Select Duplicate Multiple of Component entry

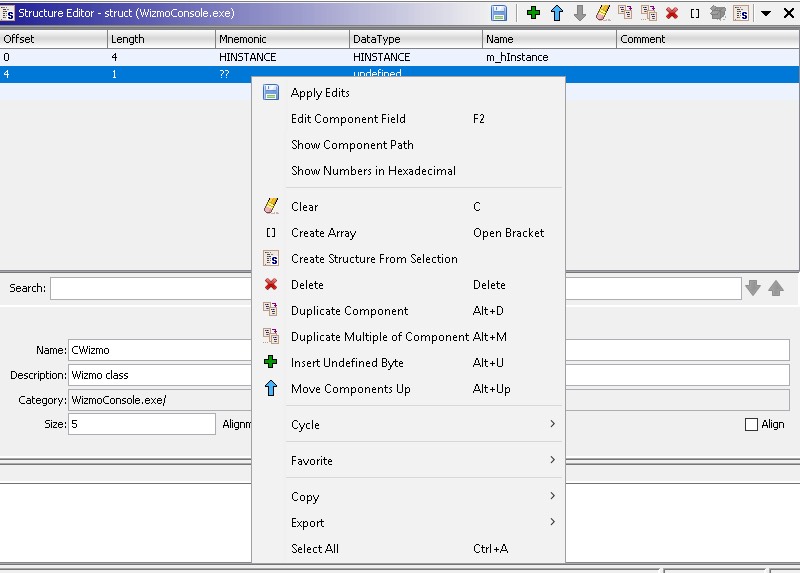pyautogui.click(x=408, y=337)
